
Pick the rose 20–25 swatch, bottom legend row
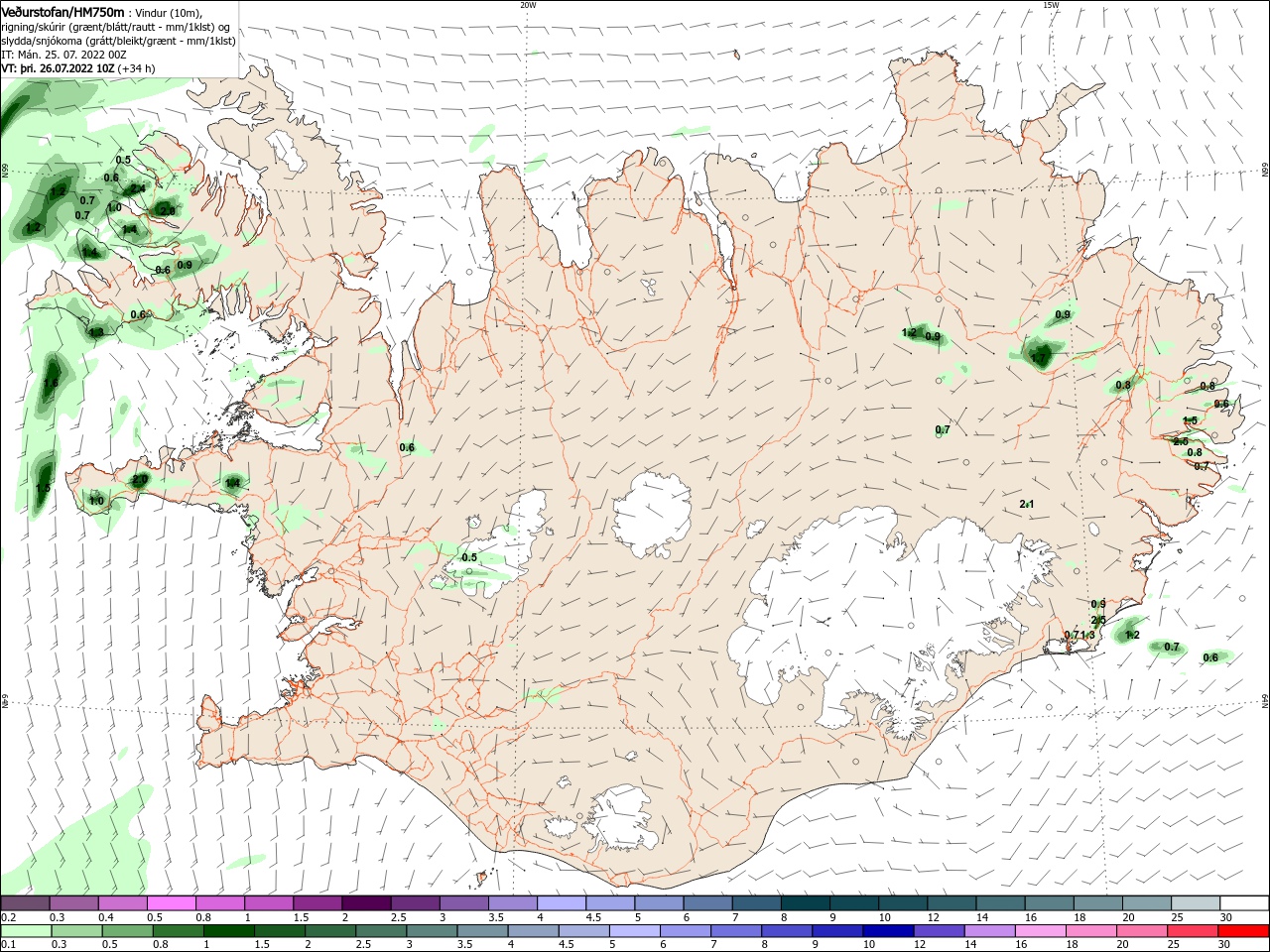pos(1142,931)
